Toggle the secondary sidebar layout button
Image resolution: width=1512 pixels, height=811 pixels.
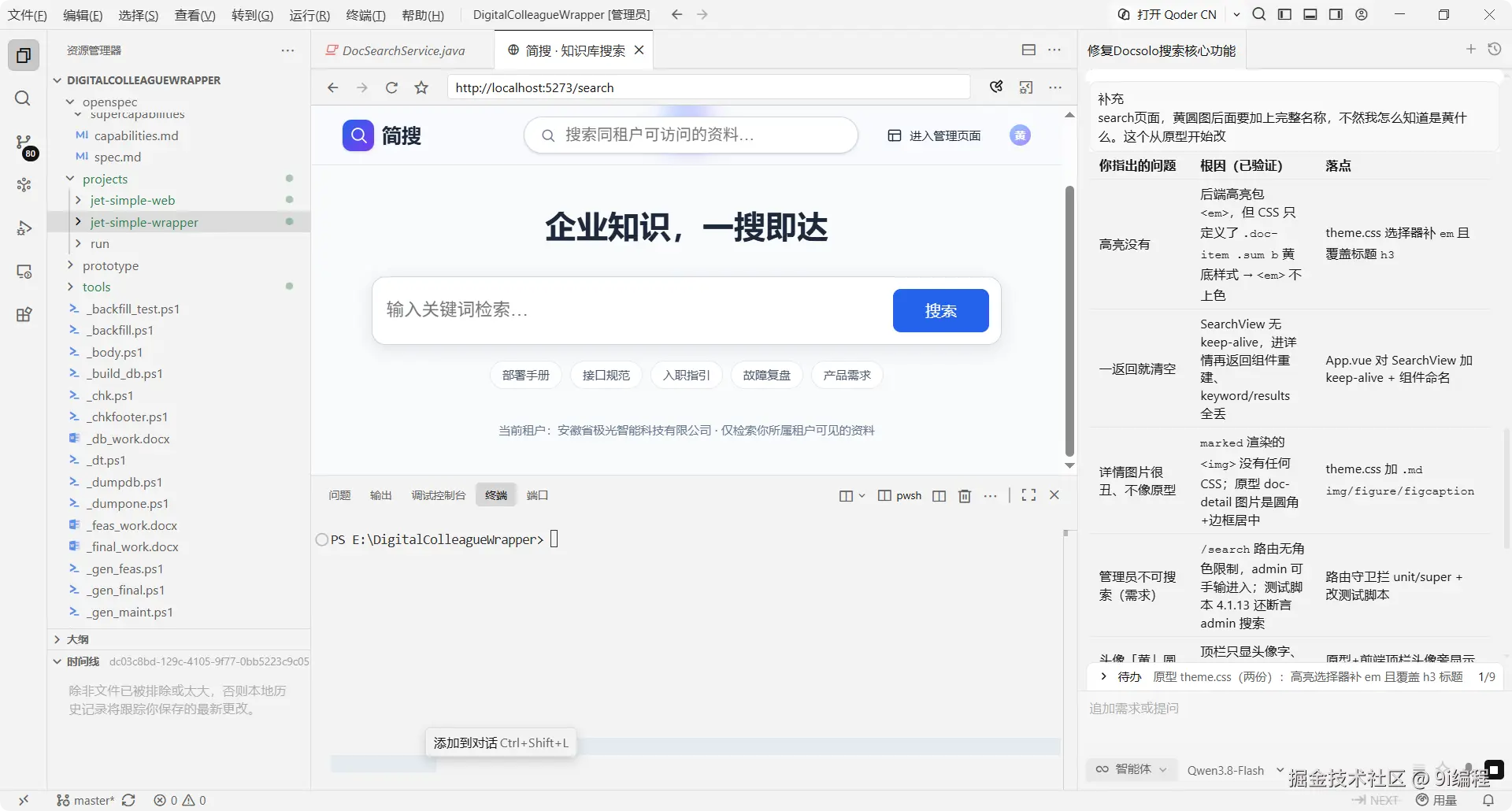point(1336,14)
